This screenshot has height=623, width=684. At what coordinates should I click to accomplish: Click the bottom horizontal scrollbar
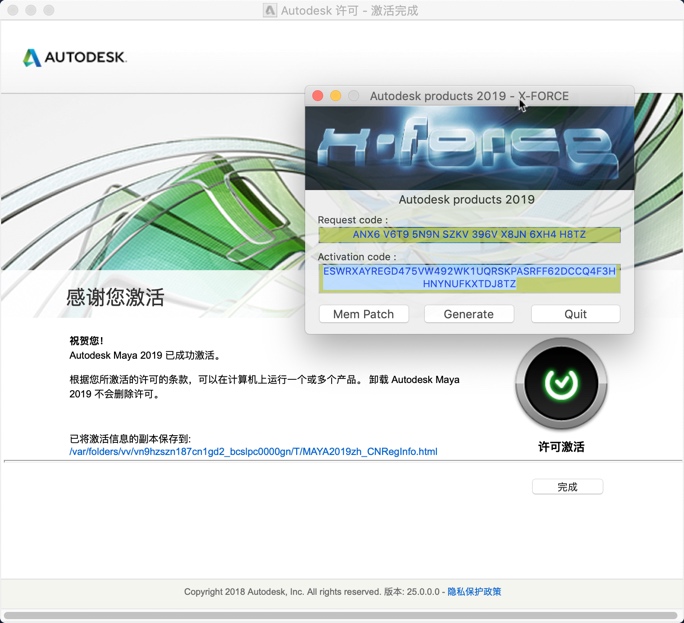(x=342, y=616)
